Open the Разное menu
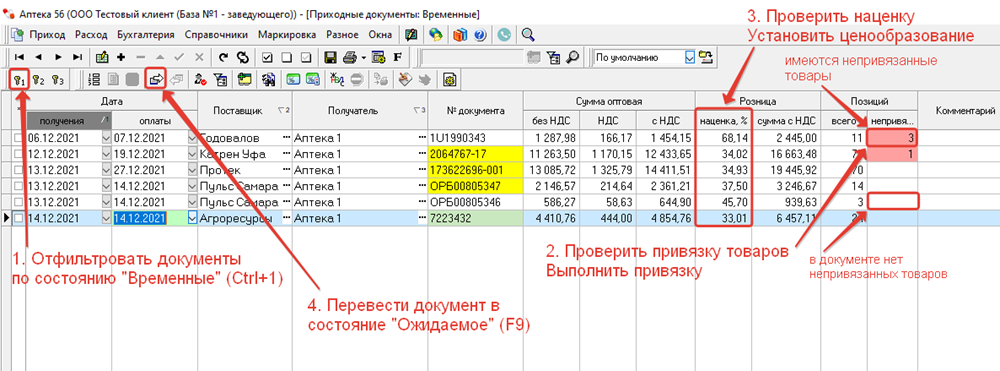 [x=342, y=34]
